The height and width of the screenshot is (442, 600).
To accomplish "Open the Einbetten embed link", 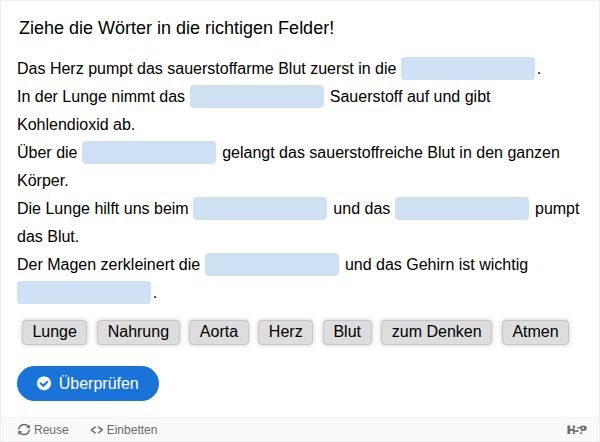I will pyautogui.click(x=124, y=430).
